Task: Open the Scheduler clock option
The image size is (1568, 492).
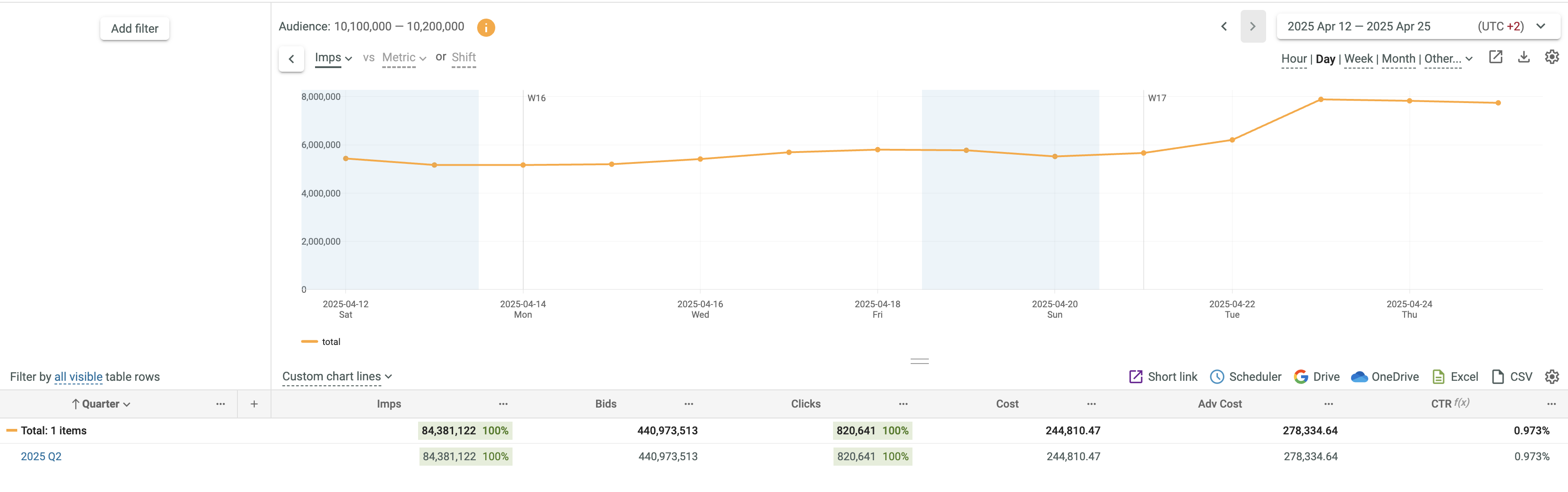Action: tap(1245, 376)
